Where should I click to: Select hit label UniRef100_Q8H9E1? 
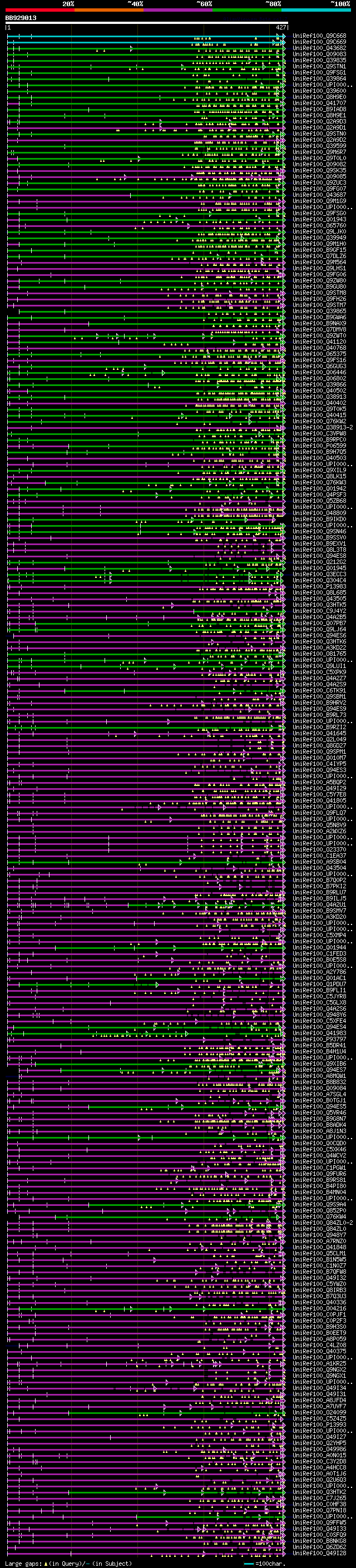tap(319, 115)
